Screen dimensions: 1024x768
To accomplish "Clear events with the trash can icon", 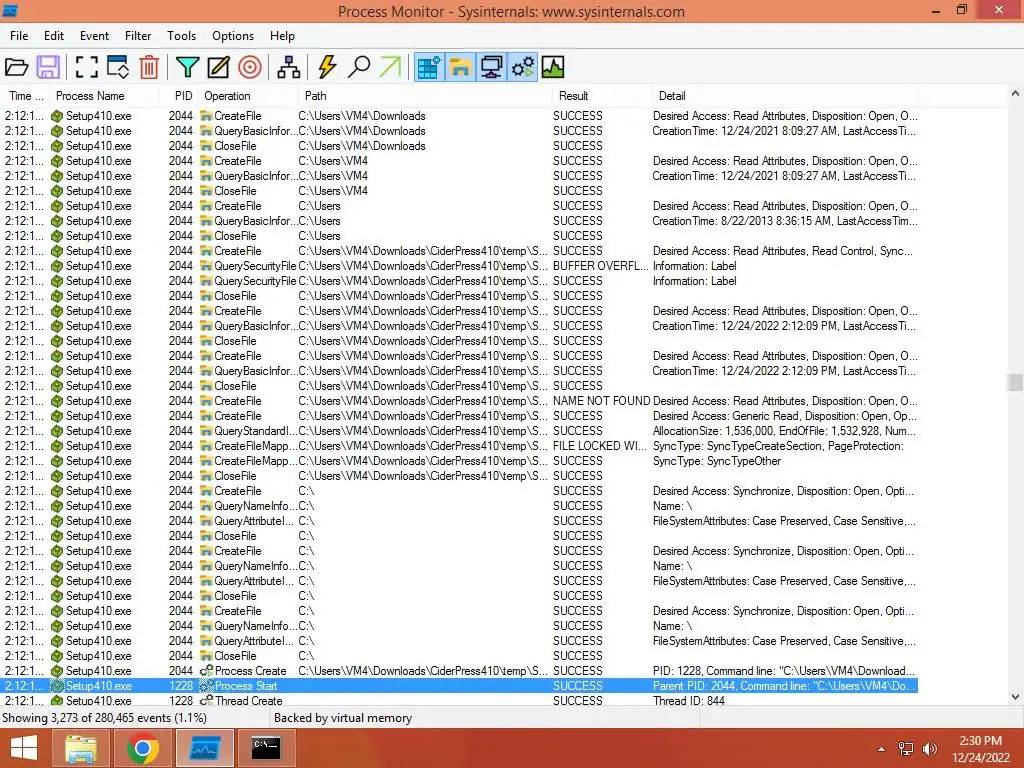I will click(149, 67).
